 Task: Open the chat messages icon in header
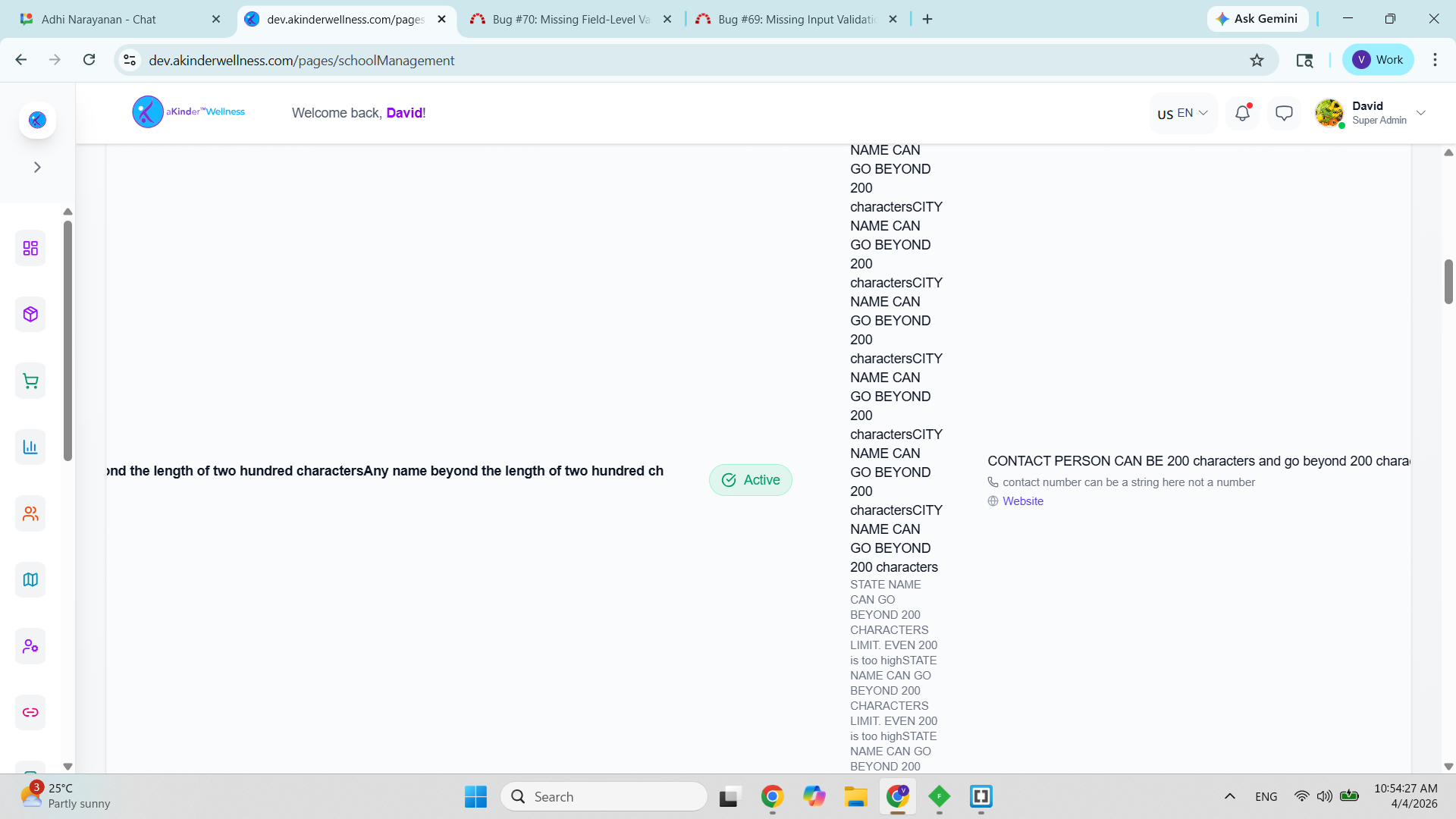coord(1284,114)
